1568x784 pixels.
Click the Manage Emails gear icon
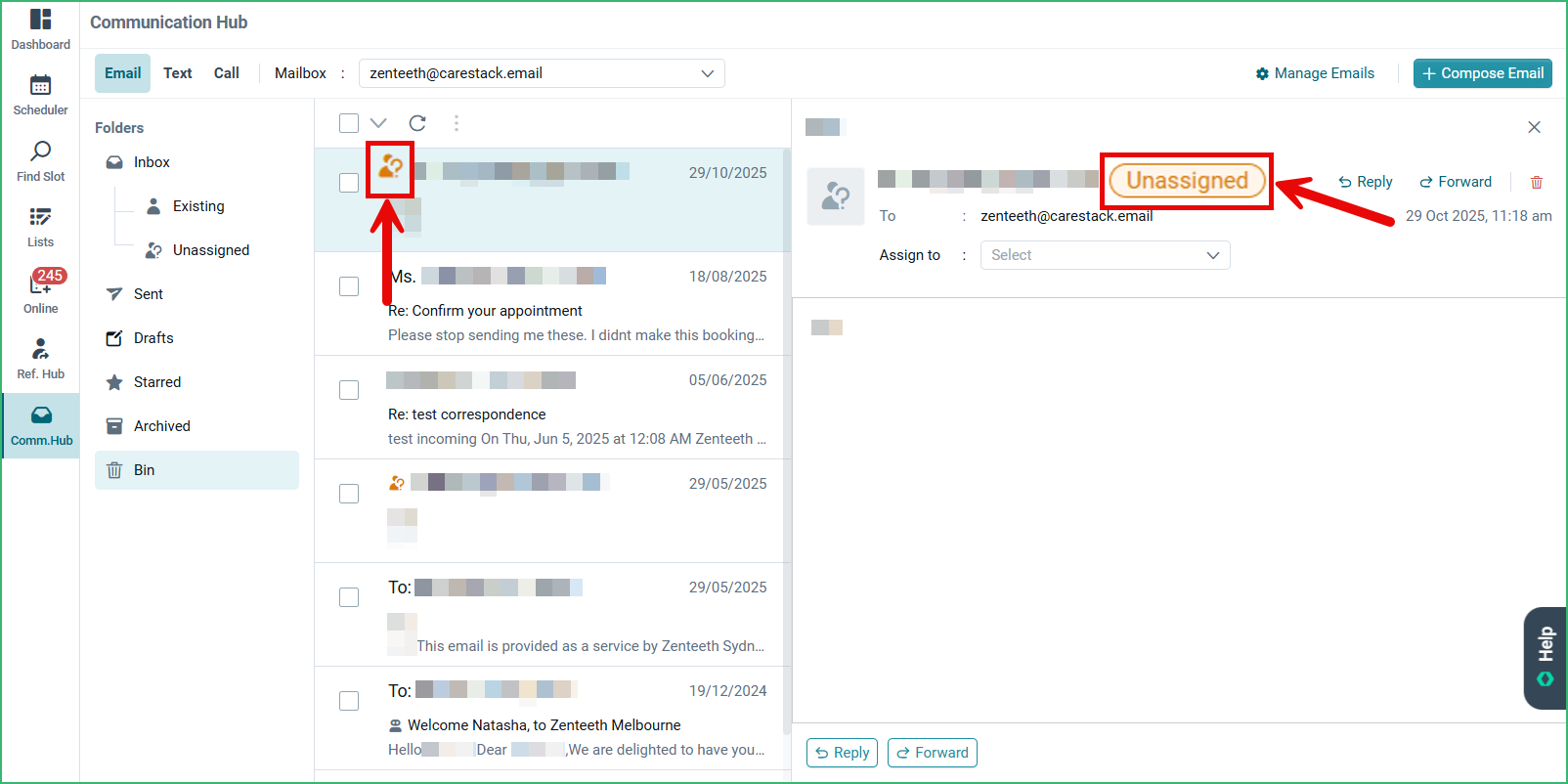(1262, 73)
